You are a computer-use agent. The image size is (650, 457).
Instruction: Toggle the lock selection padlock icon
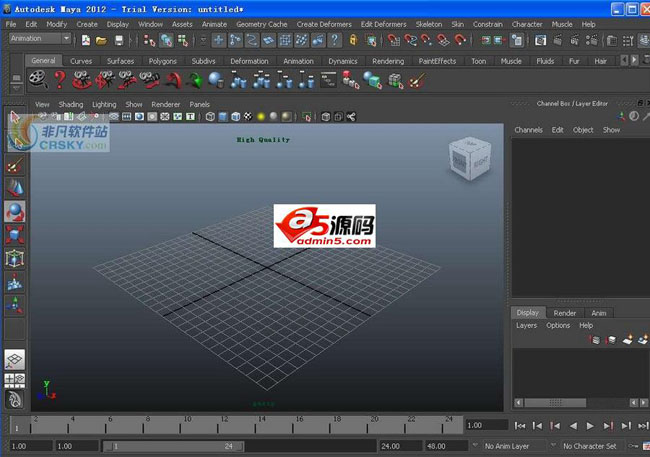353,40
